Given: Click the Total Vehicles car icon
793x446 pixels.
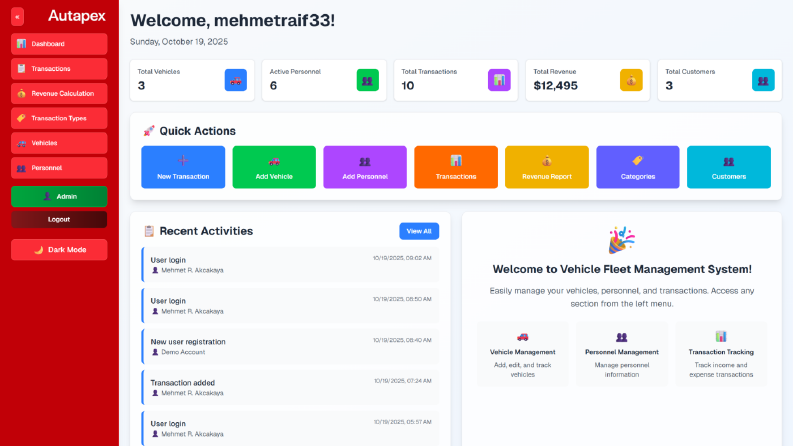Looking at the screenshot, I should (236, 80).
